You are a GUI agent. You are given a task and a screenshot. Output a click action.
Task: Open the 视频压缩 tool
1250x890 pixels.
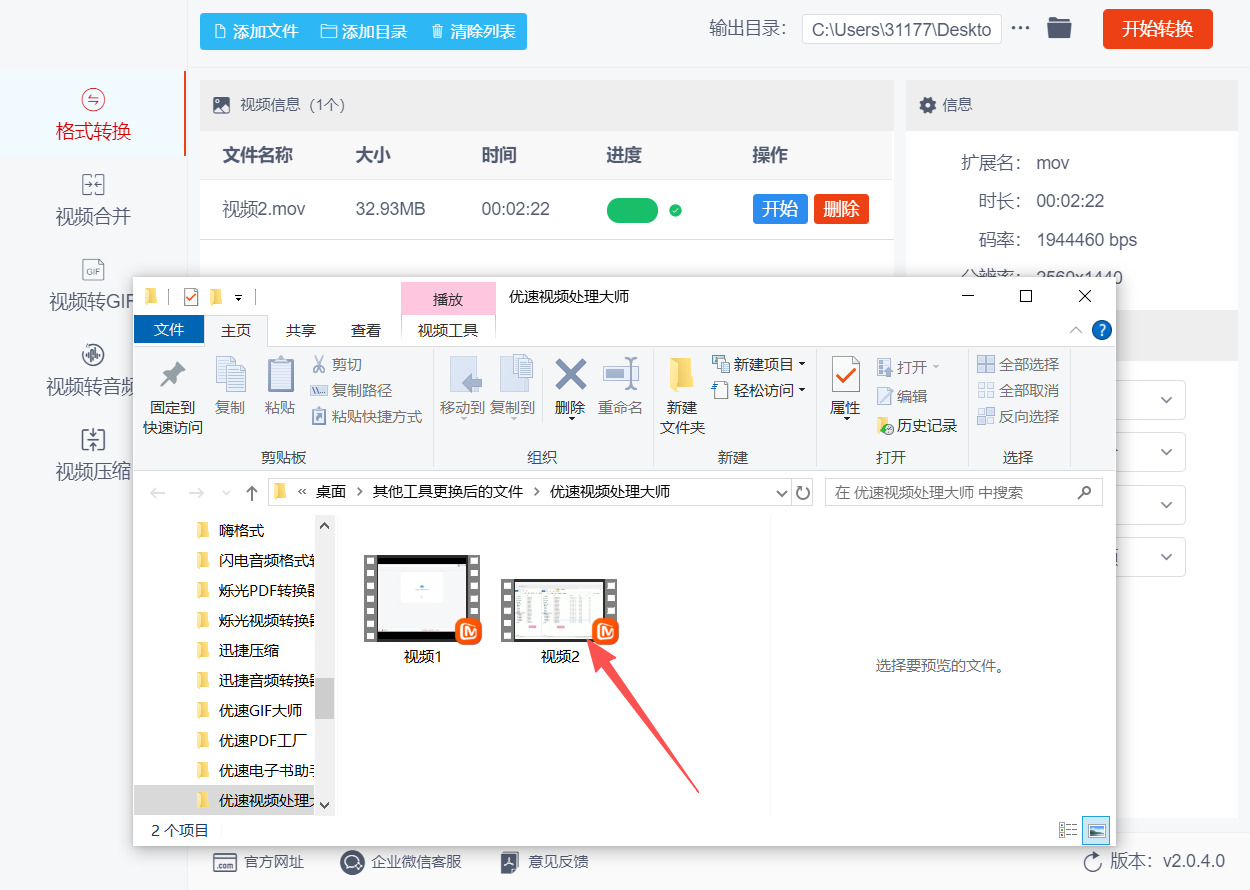point(92,455)
